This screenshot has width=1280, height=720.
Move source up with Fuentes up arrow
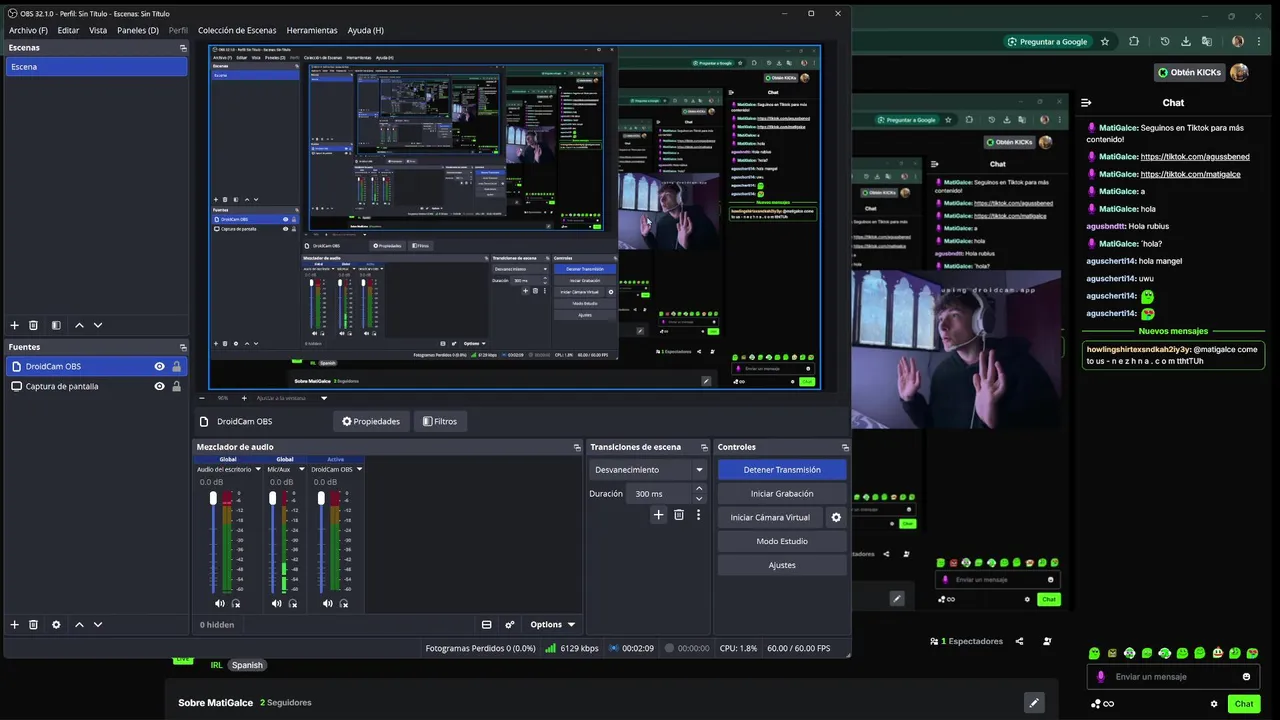(79, 624)
